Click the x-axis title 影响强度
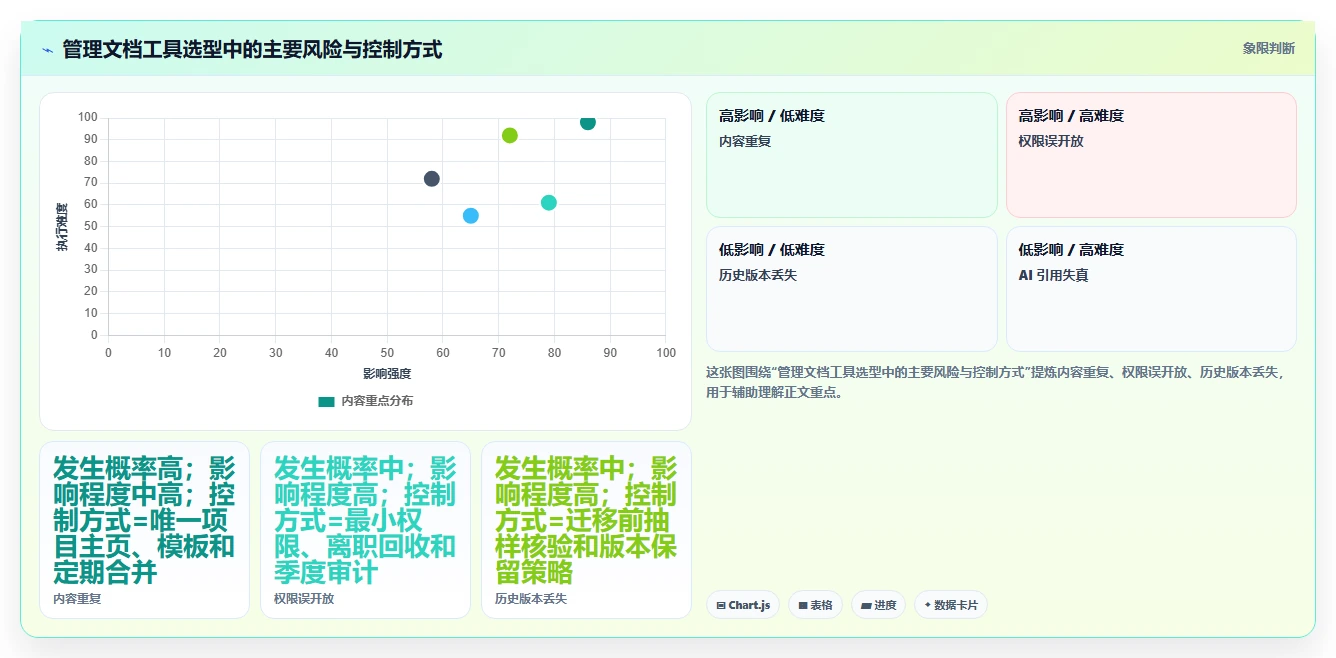 [x=387, y=374]
